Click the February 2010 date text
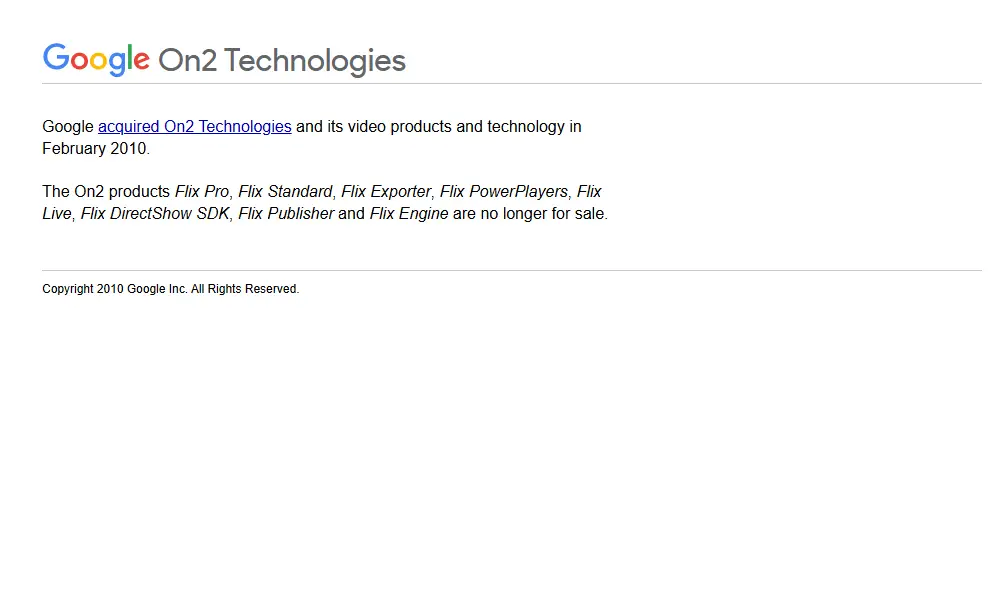 point(95,149)
